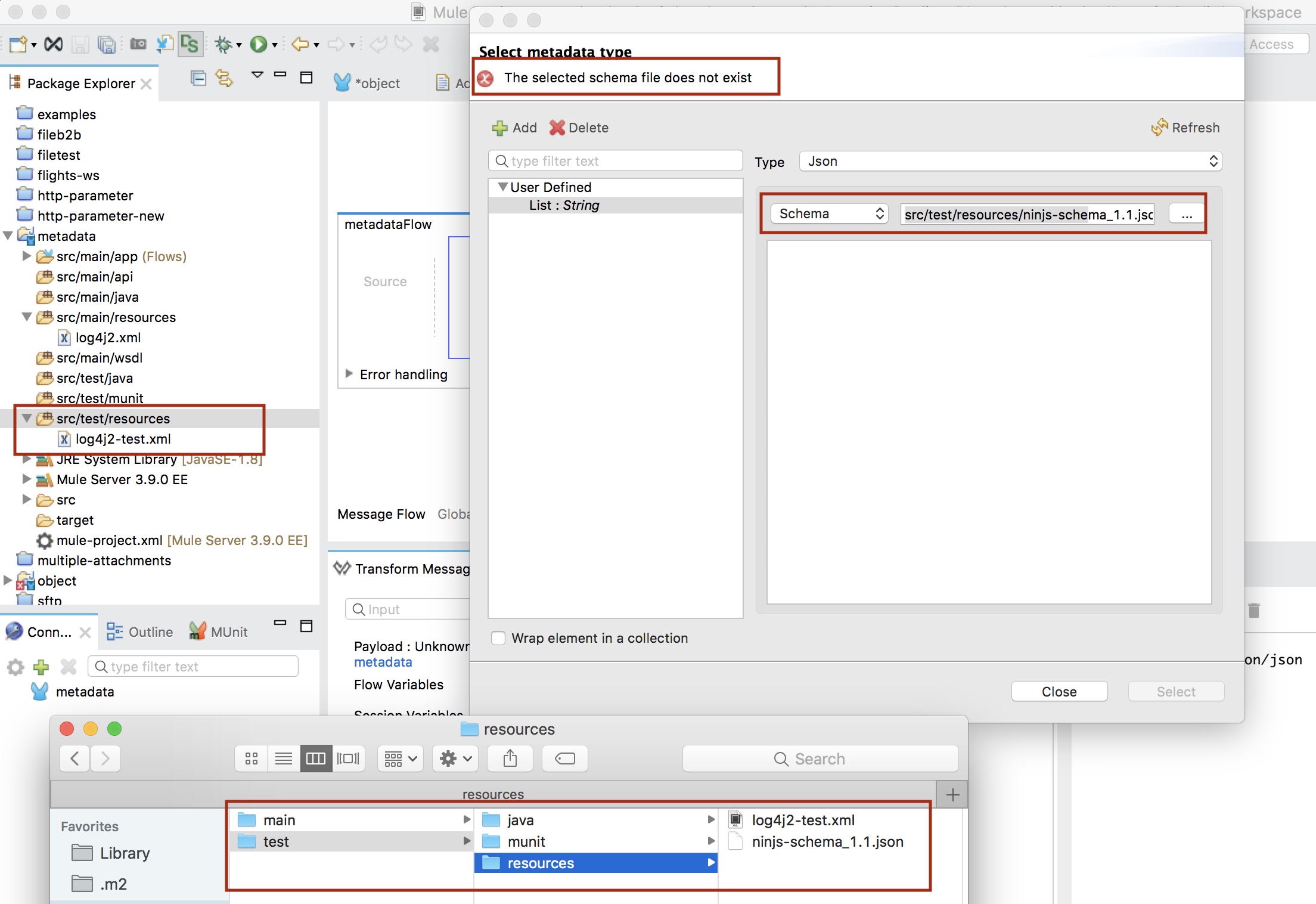Run the Mule application with the green play icon
The height and width of the screenshot is (904, 1316).
pos(260,44)
